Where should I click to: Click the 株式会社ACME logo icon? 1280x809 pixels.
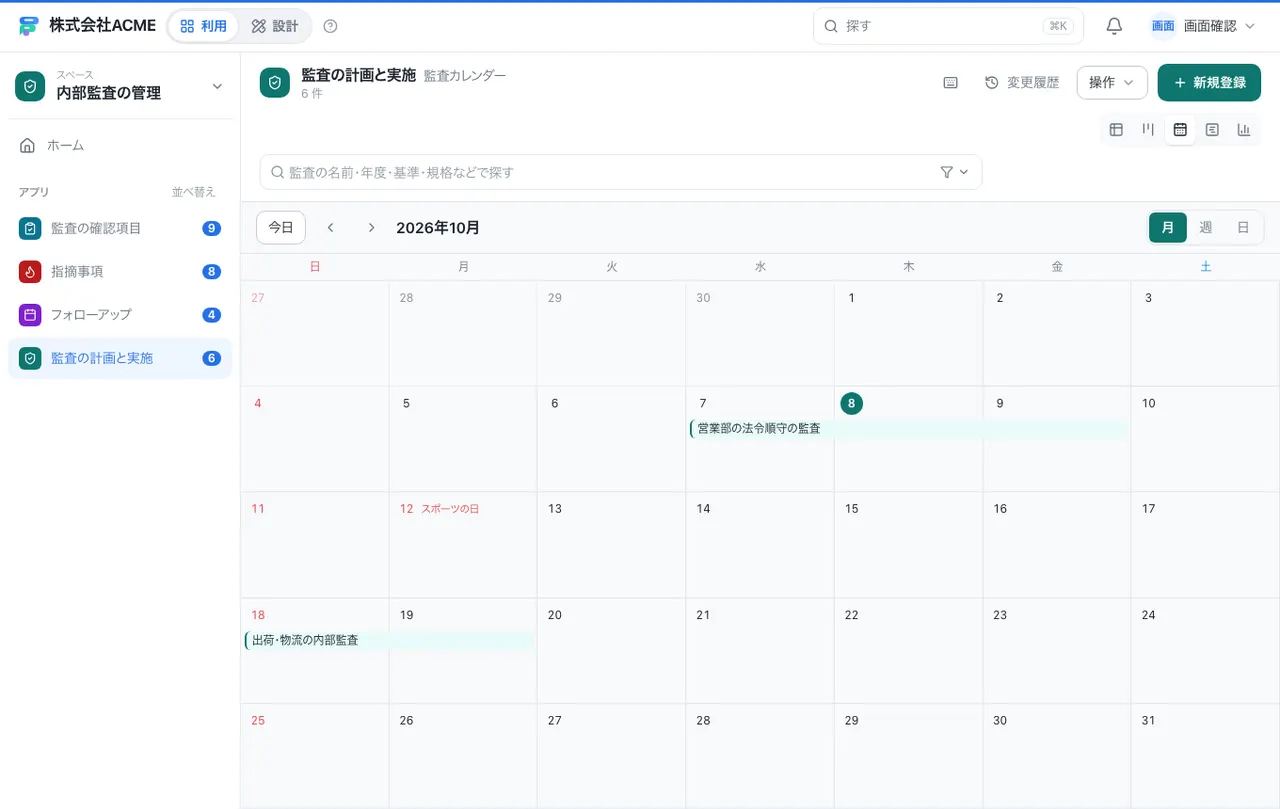tap(28, 26)
